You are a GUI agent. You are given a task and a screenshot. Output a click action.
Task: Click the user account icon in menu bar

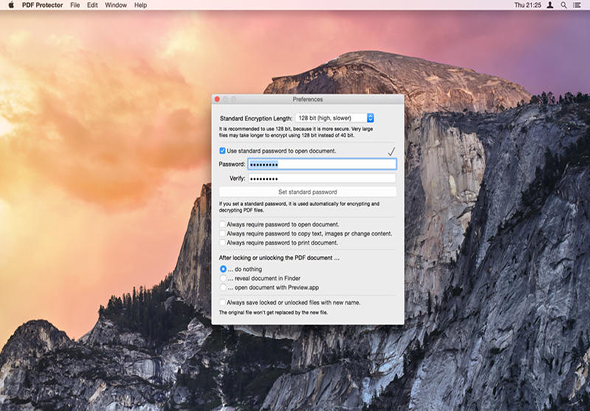tap(550, 5)
